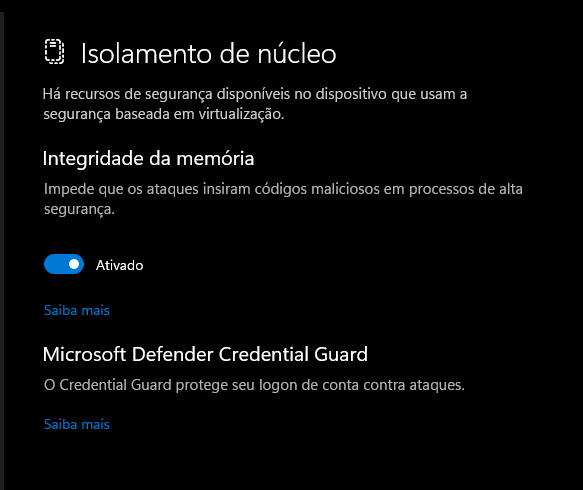The width and height of the screenshot is (583, 490).
Task: Click the white knob of the Ativado switch
Action: 74,264
